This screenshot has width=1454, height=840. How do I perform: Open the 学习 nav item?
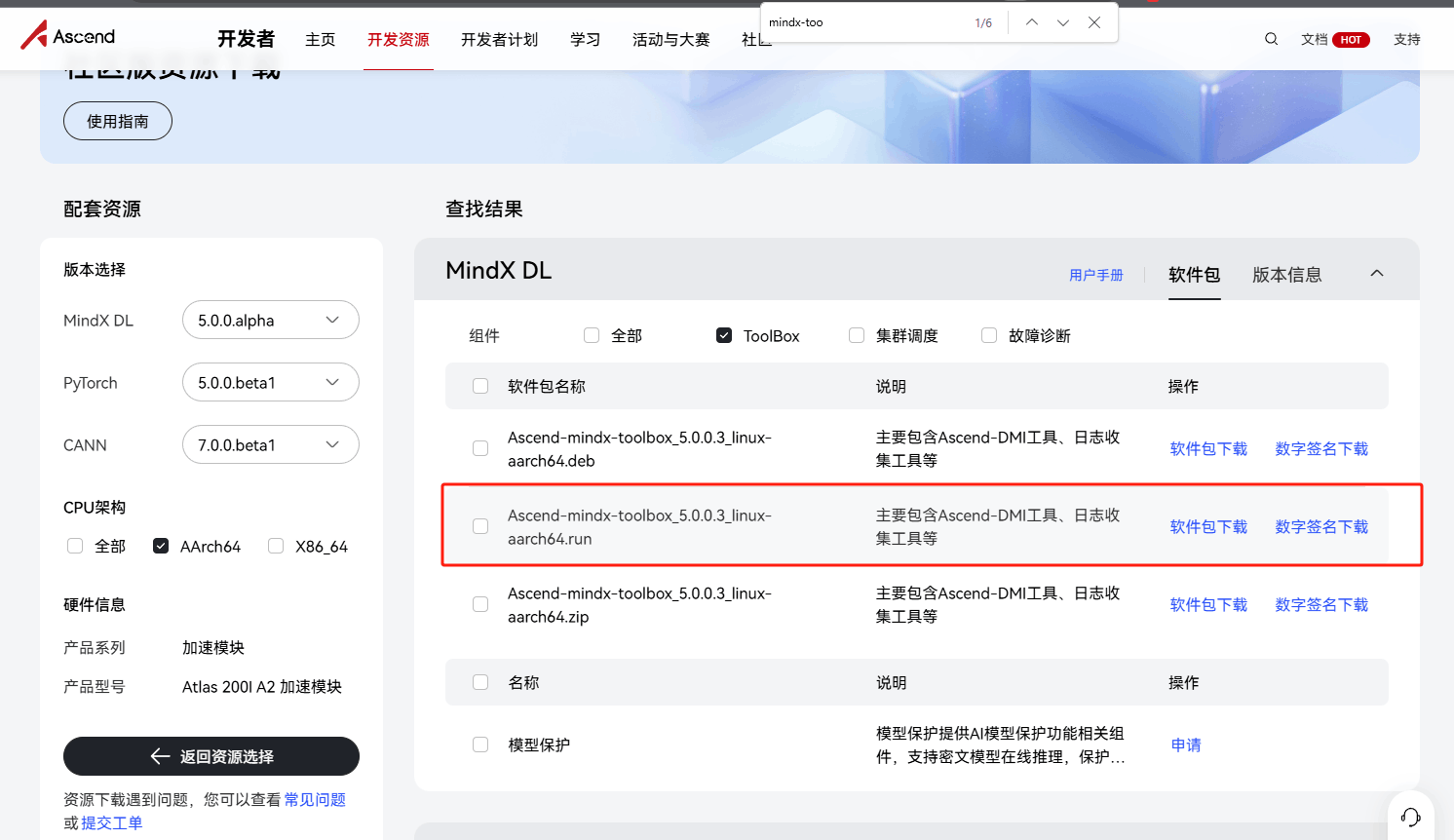tap(586, 39)
